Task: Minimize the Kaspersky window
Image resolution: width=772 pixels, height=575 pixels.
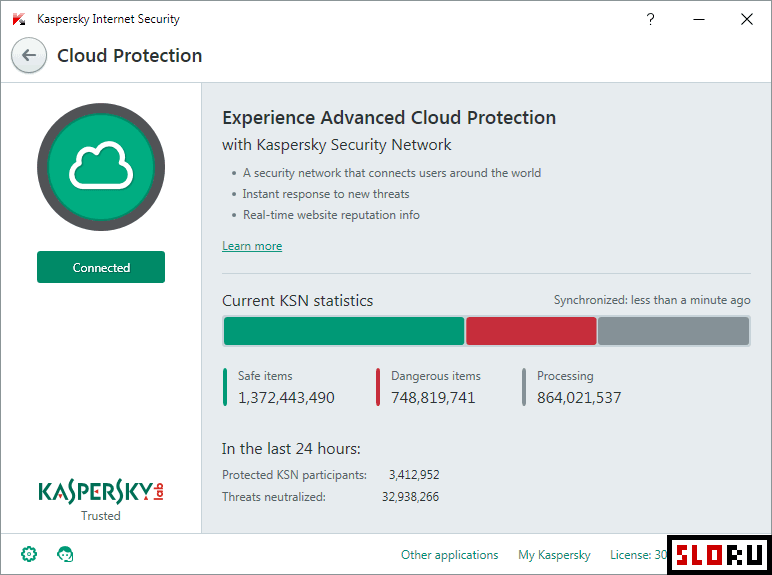Action: [699, 19]
